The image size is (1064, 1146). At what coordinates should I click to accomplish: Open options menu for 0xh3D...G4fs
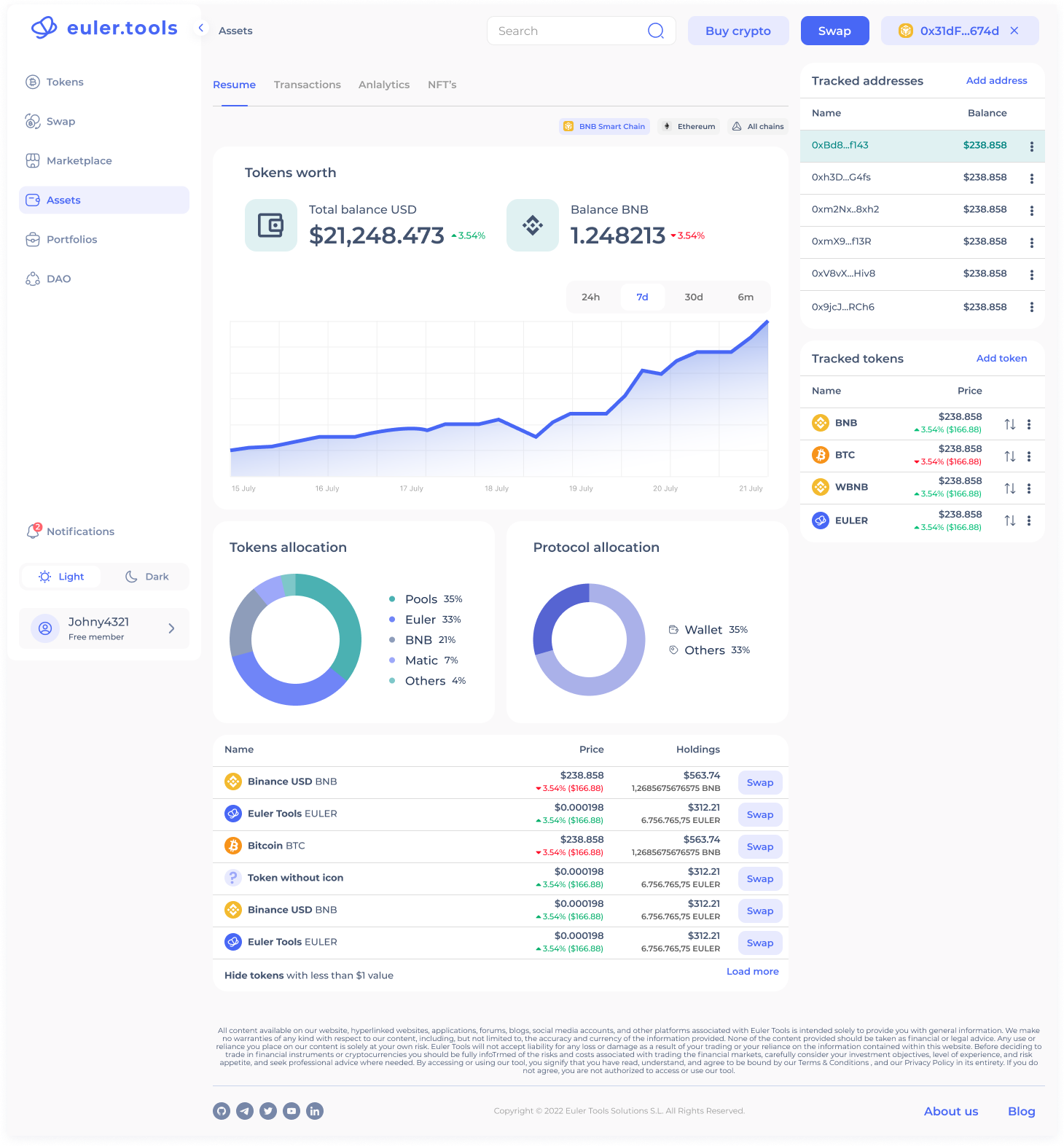click(1032, 179)
